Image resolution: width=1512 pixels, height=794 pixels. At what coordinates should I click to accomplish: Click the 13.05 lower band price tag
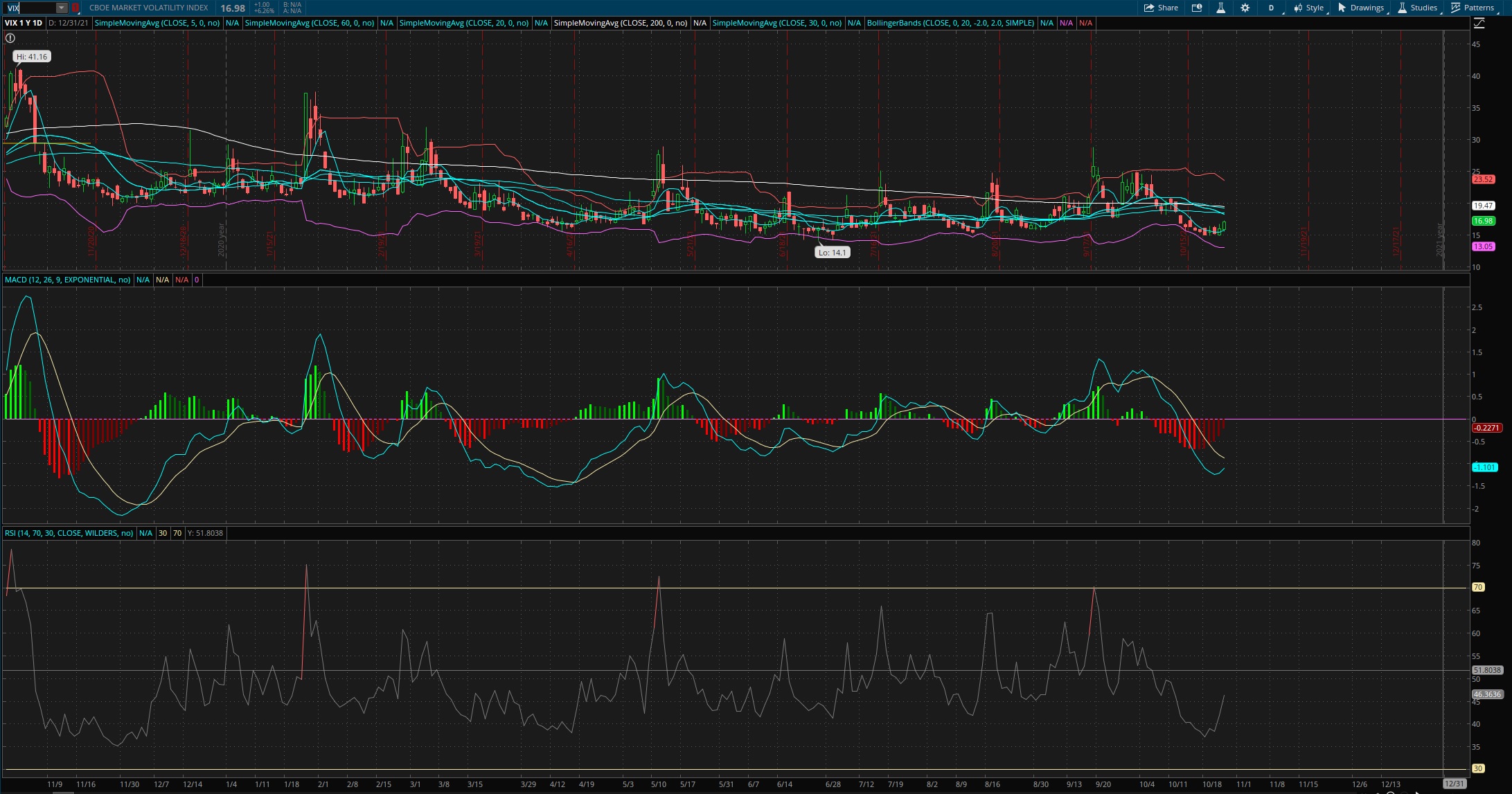click(1483, 246)
